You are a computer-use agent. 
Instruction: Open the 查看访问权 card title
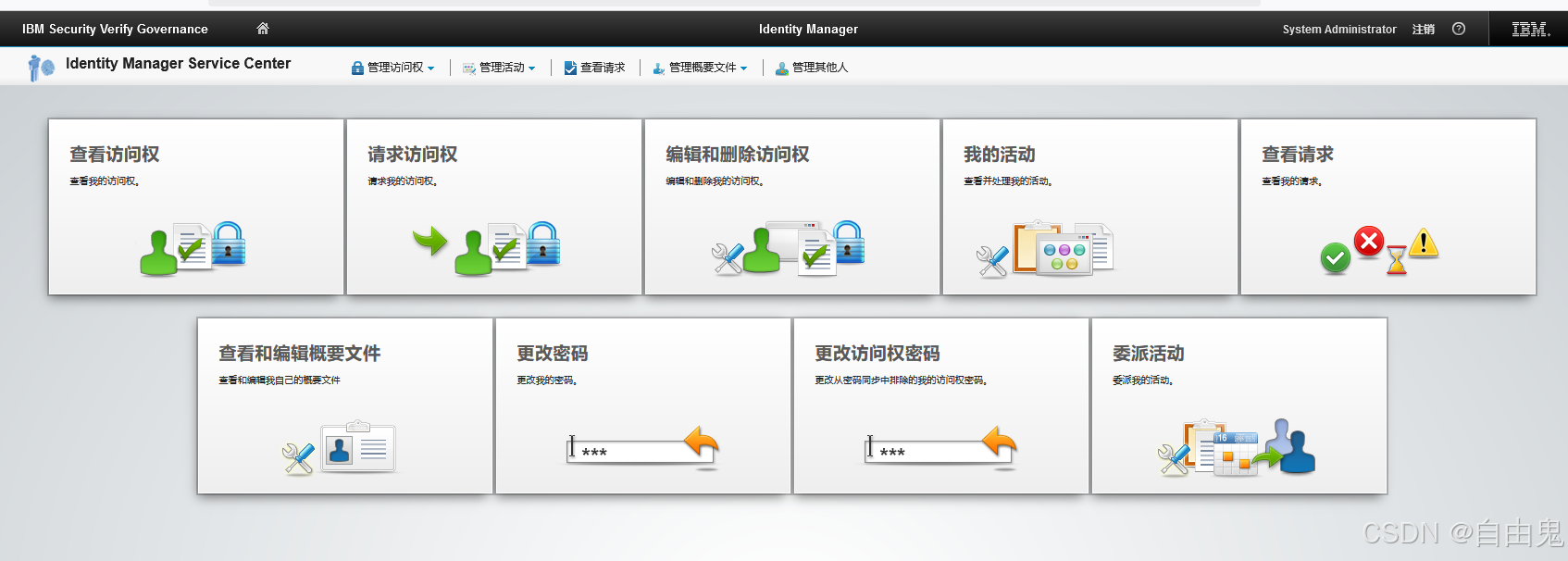[115, 155]
